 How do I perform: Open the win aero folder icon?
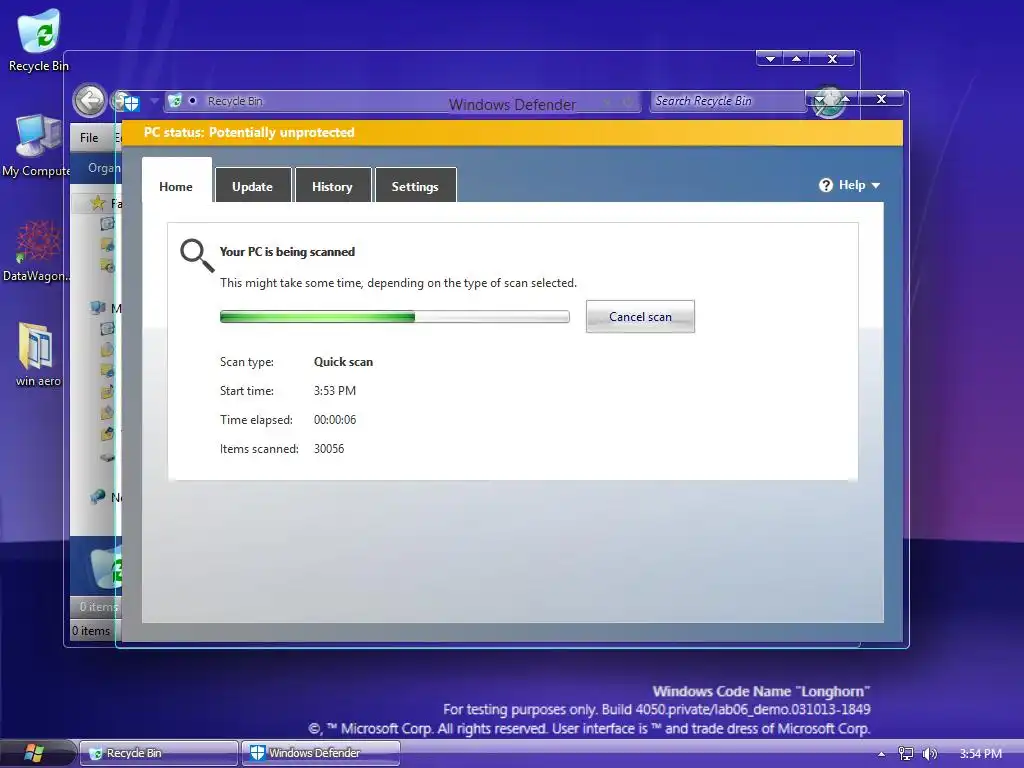point(37,355)
